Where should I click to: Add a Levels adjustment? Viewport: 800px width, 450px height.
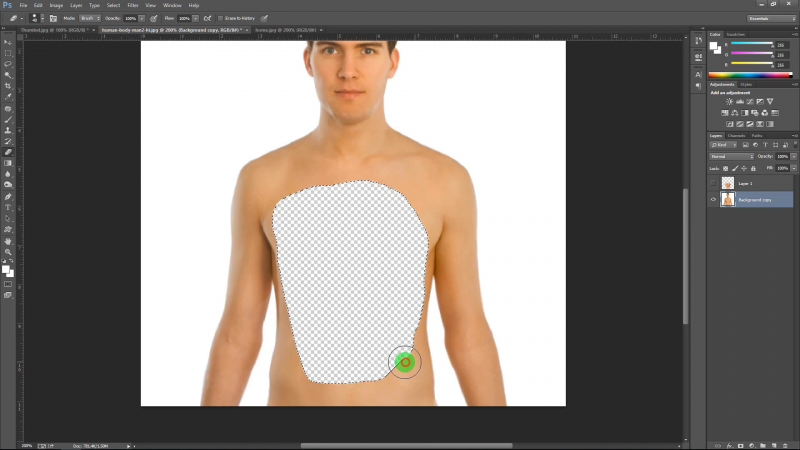pos(740,102)
